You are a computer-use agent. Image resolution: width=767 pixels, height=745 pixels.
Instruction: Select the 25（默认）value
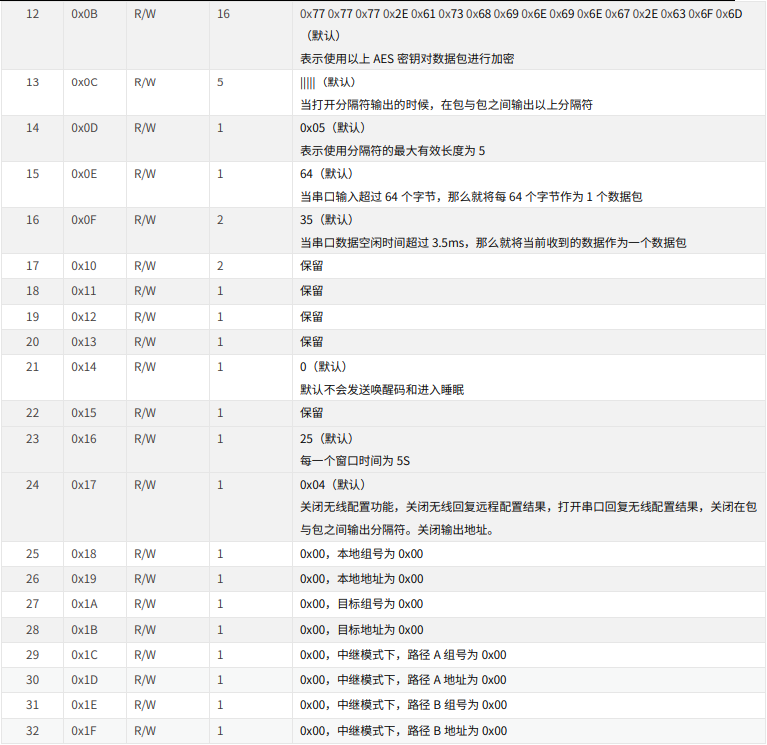tap(326, 439)
